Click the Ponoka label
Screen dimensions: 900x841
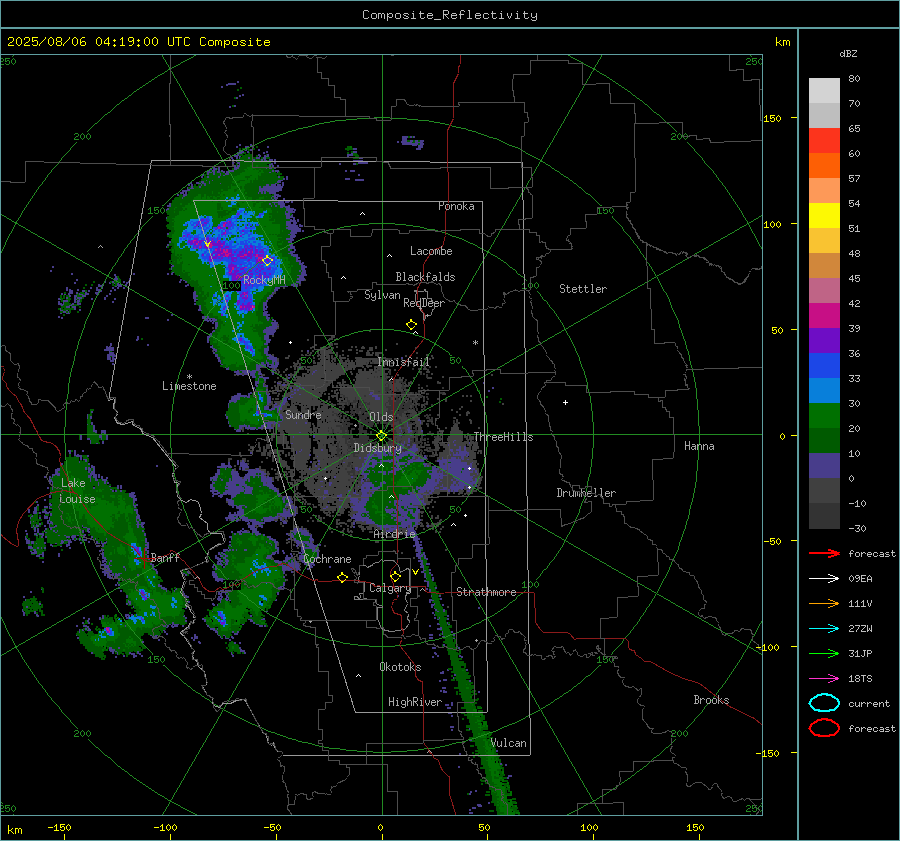456,206
